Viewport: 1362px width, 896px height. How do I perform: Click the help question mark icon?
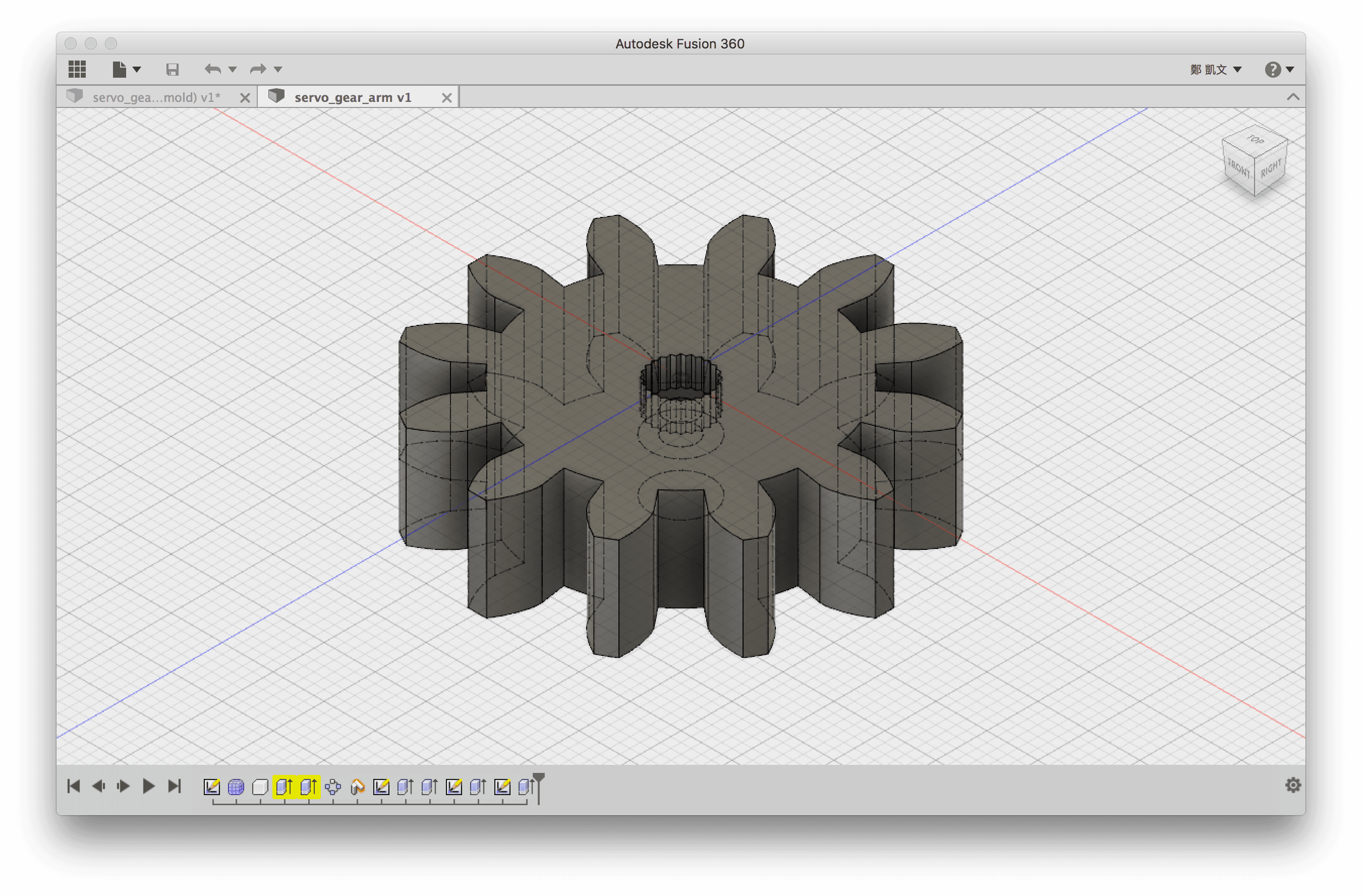point(1272,69)
